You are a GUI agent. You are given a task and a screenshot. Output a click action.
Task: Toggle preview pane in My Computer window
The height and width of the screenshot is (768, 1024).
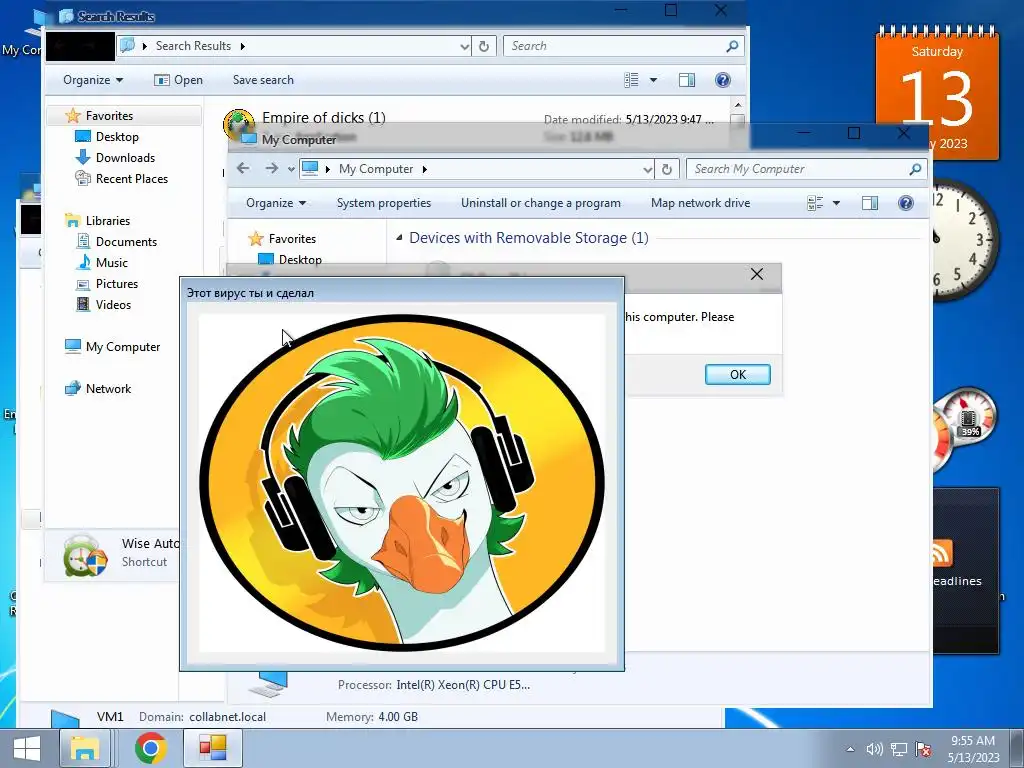870,202
